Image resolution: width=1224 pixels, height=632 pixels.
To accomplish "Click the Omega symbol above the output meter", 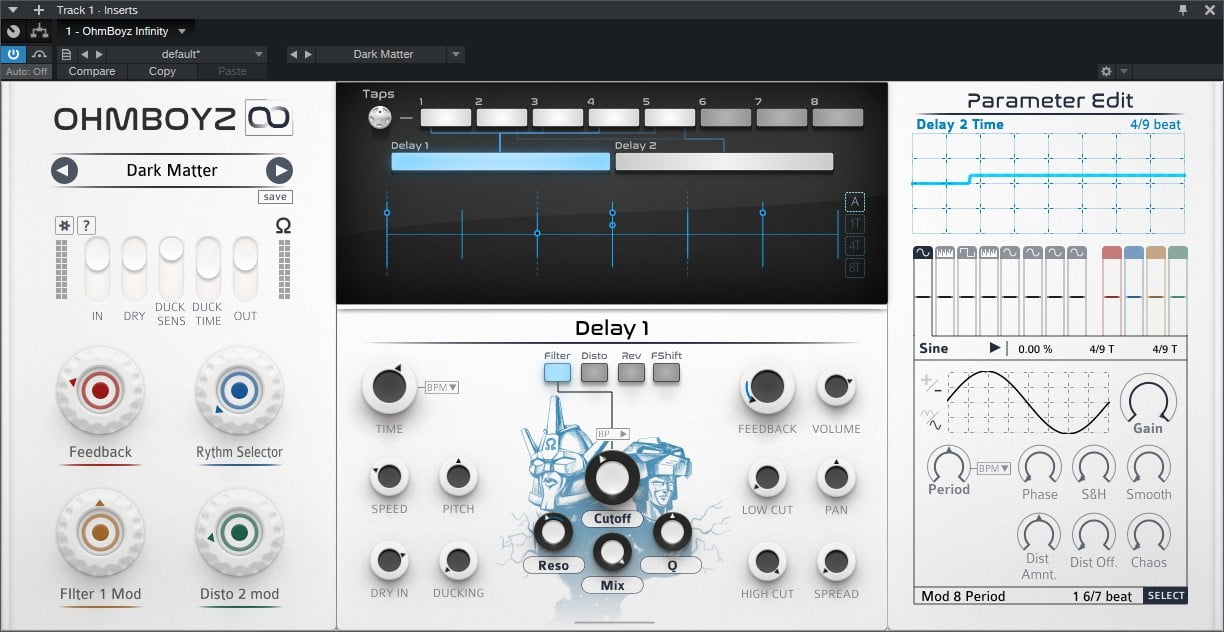I will (283, 226).
